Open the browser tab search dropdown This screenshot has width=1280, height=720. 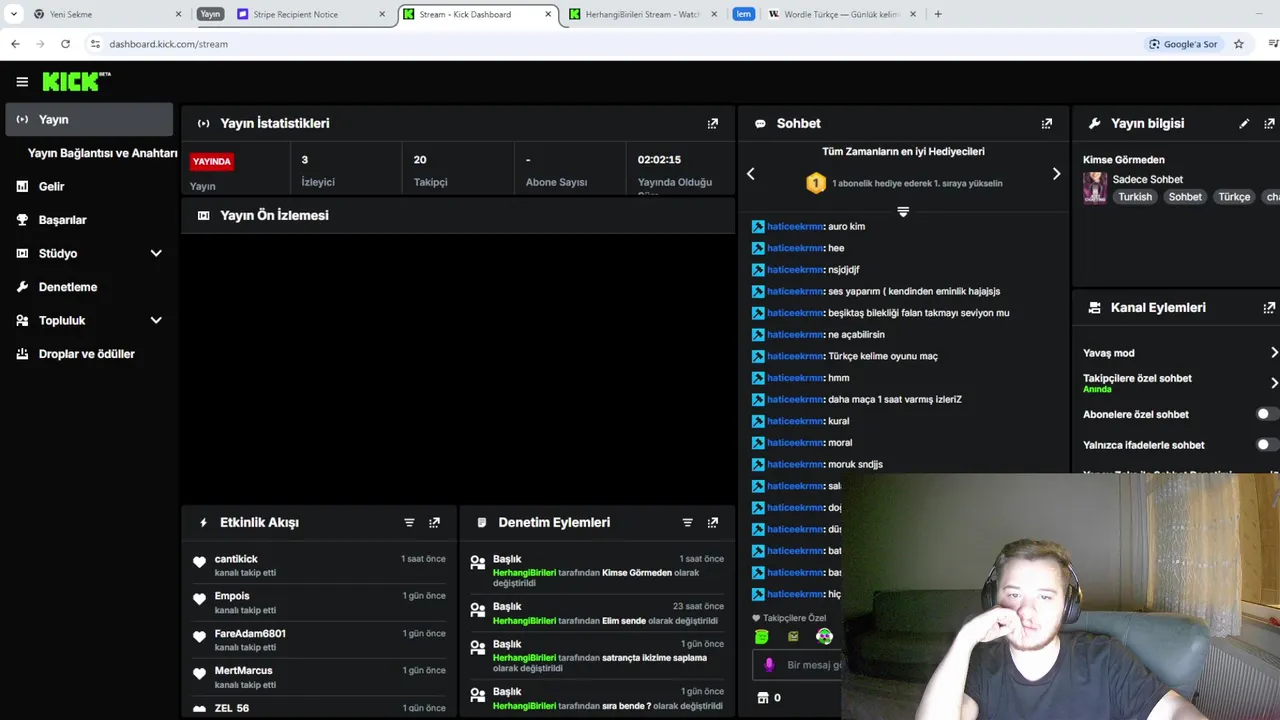click(14, 14)
